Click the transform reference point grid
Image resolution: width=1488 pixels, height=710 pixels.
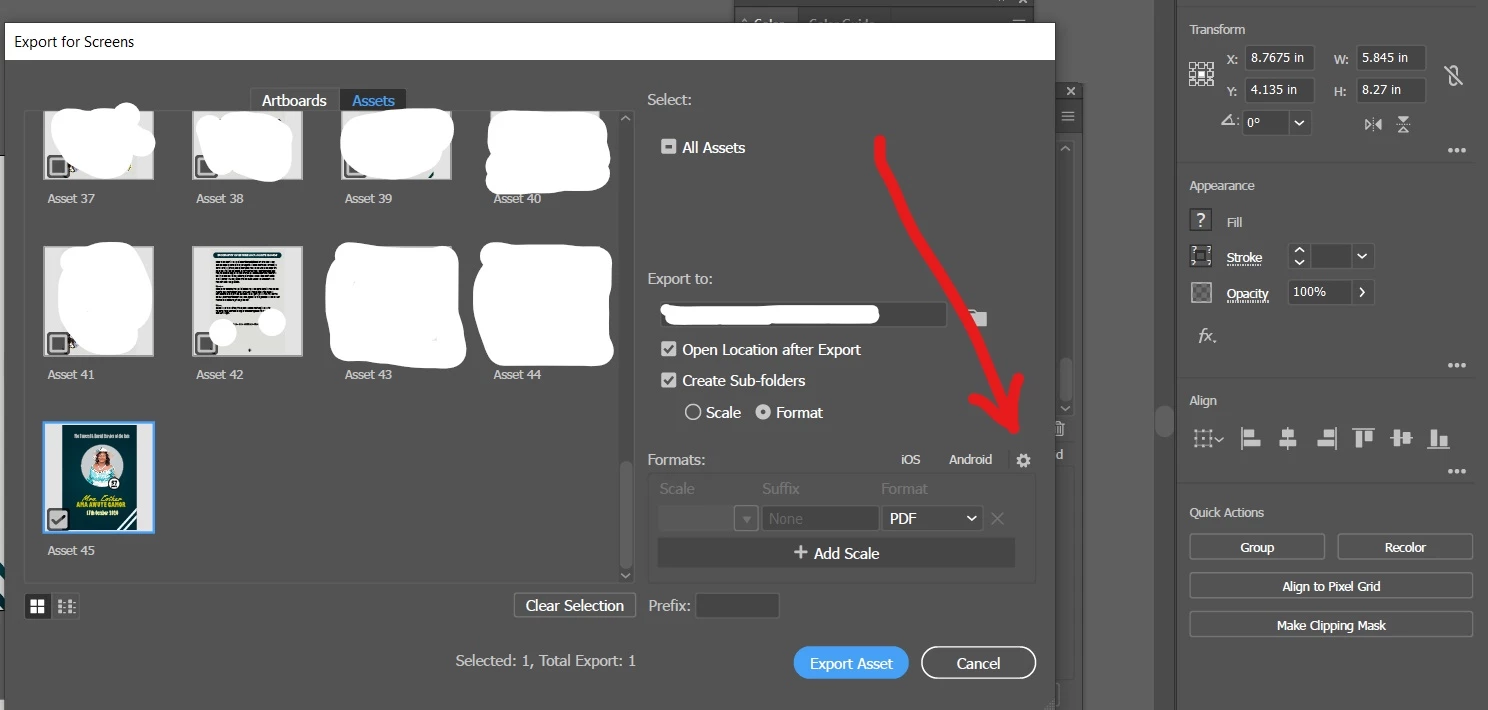click(x=1201, y=73)
